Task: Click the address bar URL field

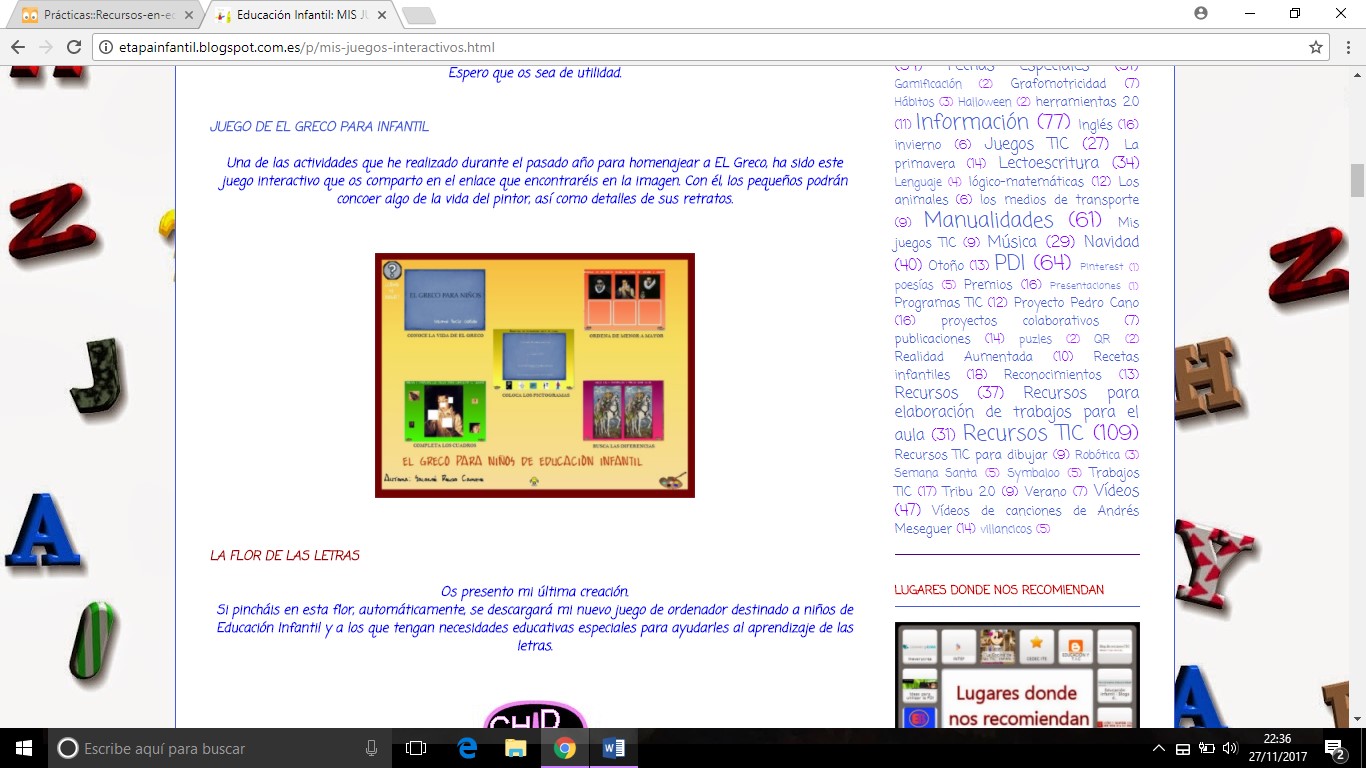Action: pyautogui.click(x=700, y=47)
